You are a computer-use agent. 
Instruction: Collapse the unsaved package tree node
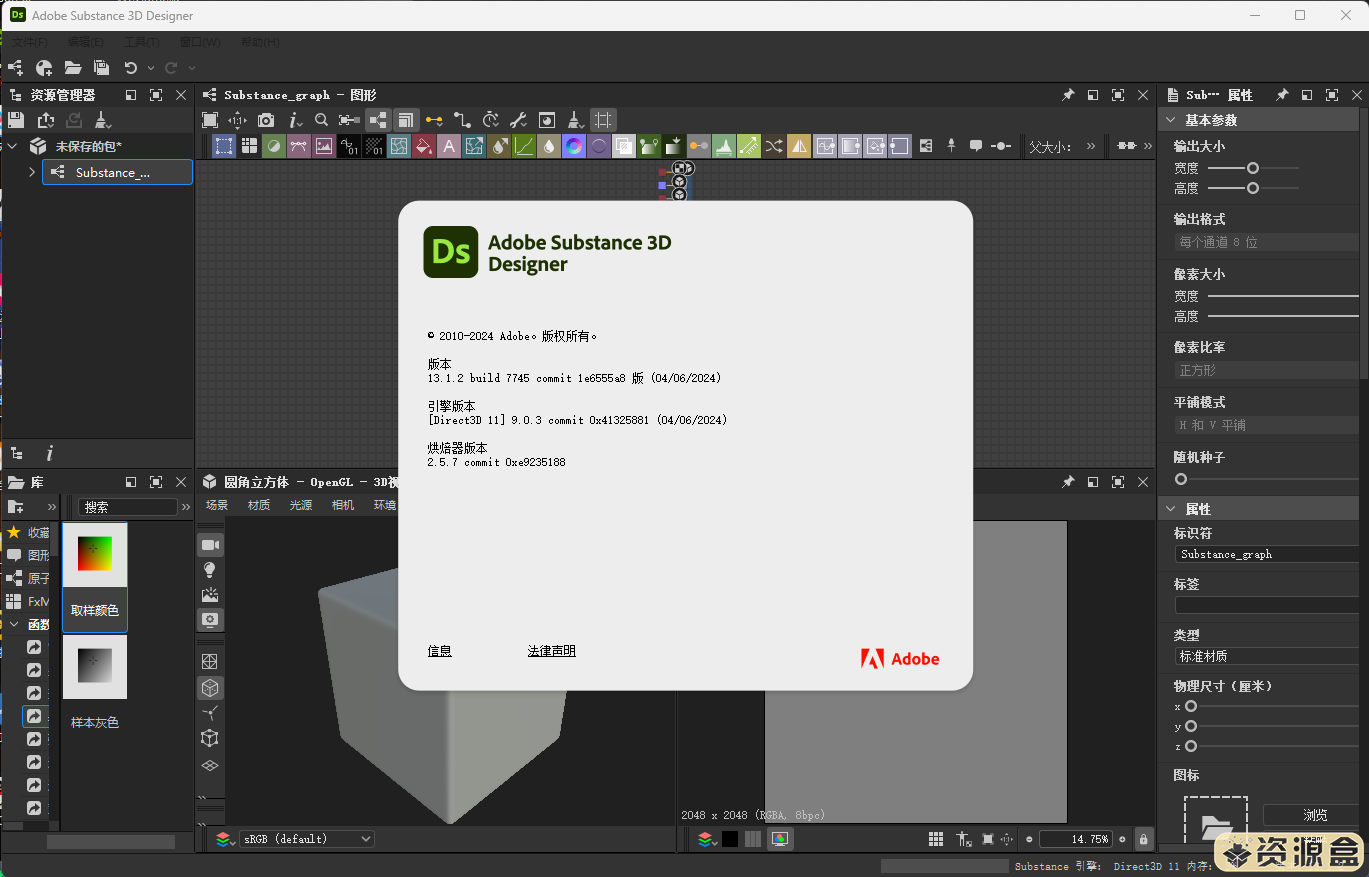[13, 146]
